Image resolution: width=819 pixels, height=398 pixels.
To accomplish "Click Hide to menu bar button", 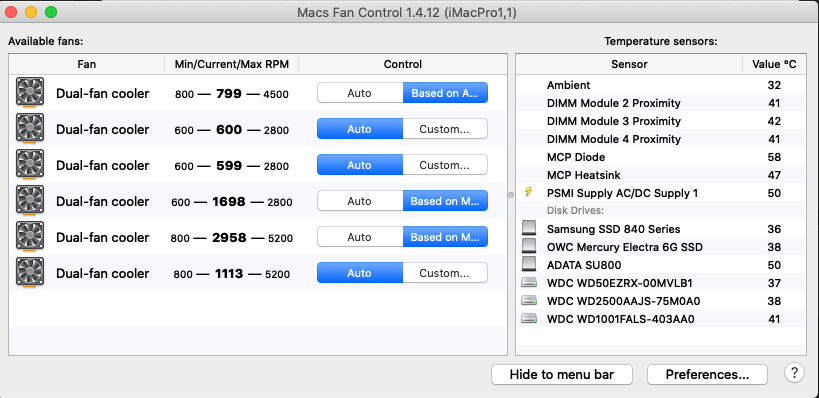I will pyautogui.click(x=561, y=374).
